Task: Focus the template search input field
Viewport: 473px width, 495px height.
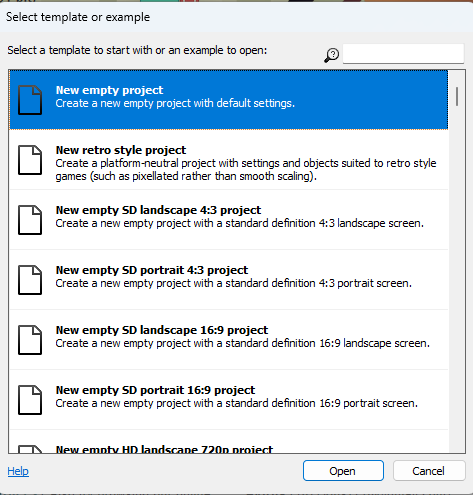Action: [403, 54]
